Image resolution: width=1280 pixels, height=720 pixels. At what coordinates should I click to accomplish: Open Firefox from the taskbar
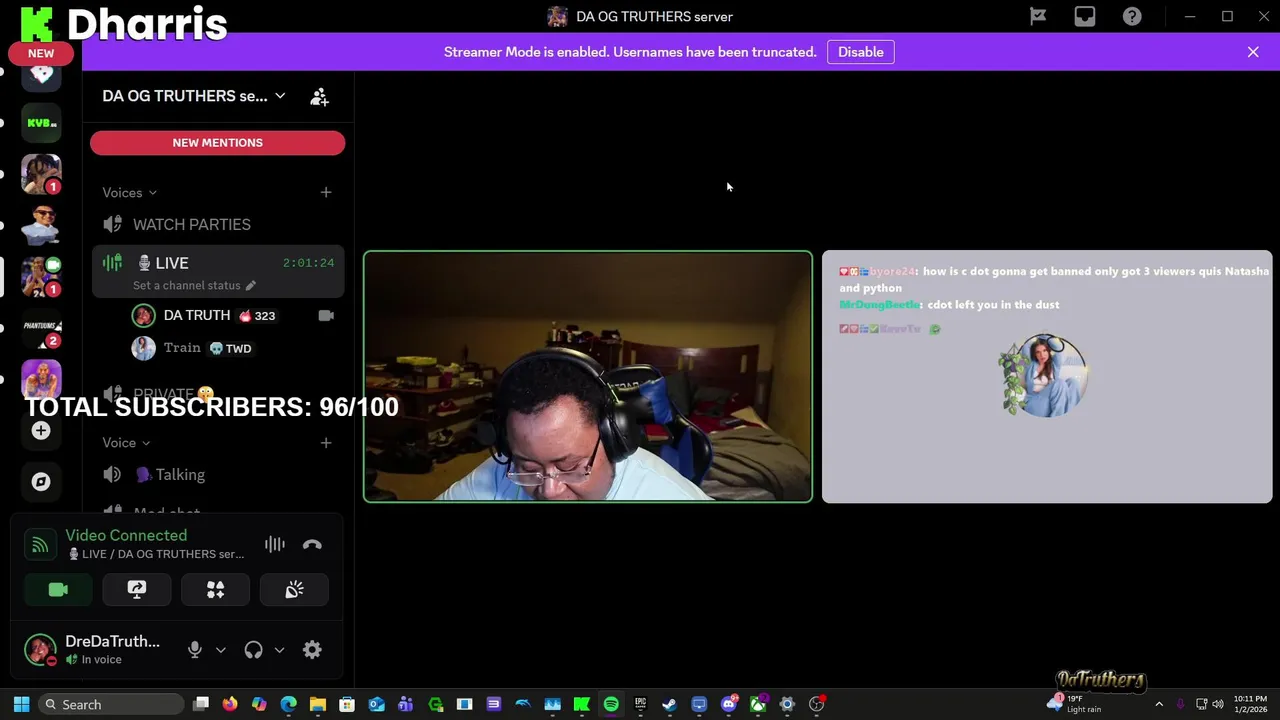pyautogui.click(x=230, y=704)
